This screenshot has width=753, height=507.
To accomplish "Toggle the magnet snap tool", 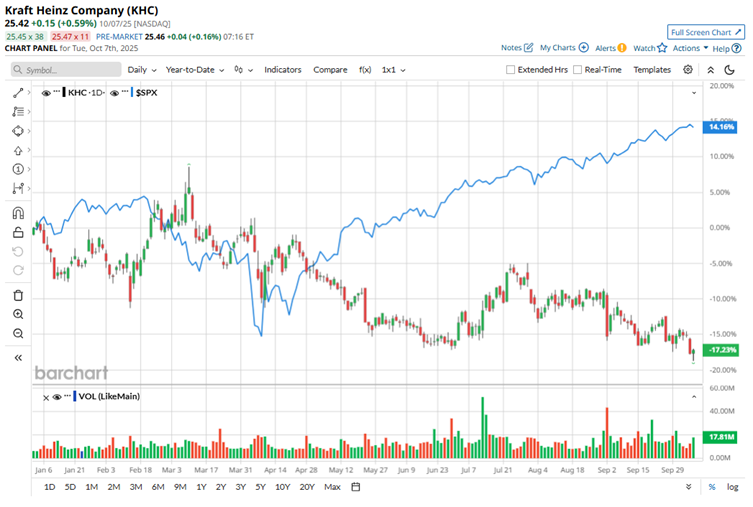I will (18, 213).
